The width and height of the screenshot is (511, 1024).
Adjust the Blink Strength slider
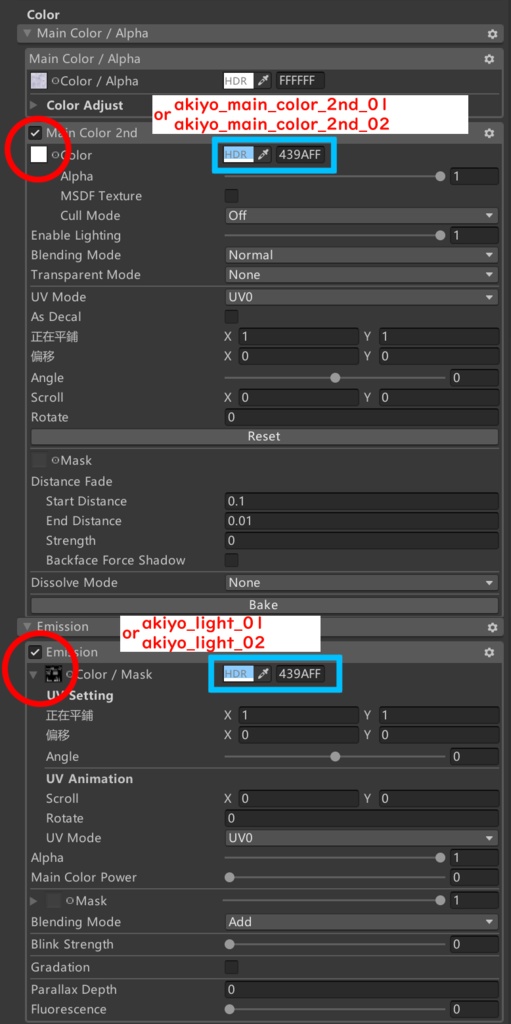[x=335, y=944]
